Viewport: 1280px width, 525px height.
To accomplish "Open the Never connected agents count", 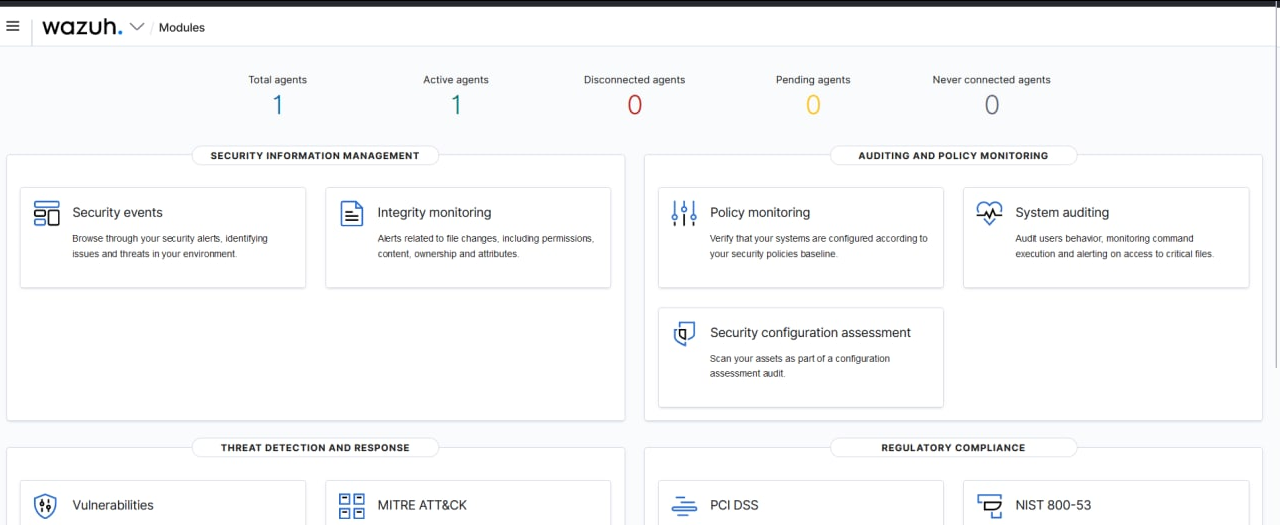I will click(991, 105).
